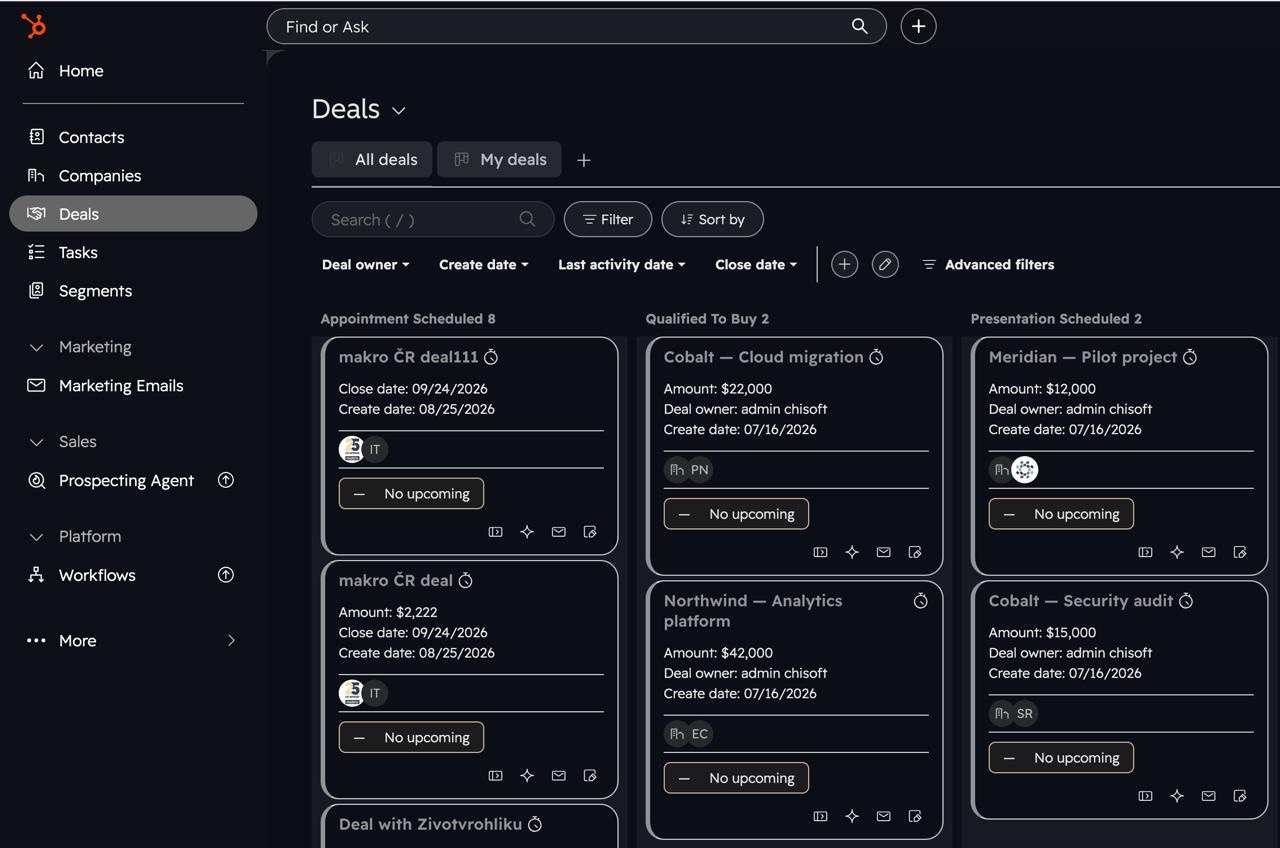Click No upcoming on Cobalt — Cloud migration card
The image size is (1280, 848).
point(736,514)
